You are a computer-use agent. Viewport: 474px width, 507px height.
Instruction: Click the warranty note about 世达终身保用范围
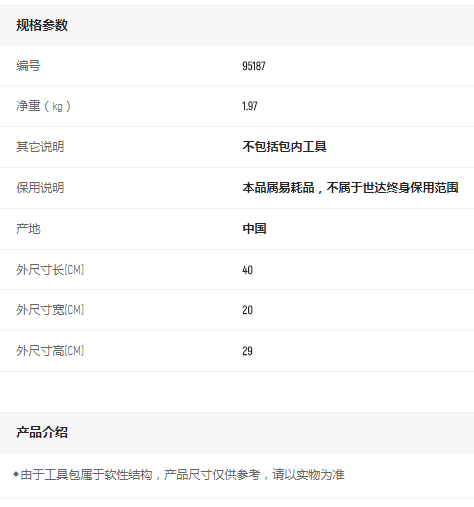tap(350, 188)
